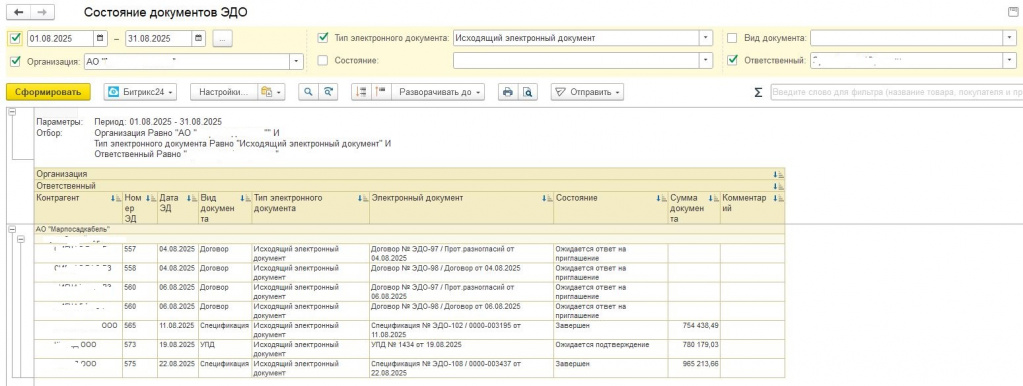Collapse the nested group under Марпосадкабель

21,240
